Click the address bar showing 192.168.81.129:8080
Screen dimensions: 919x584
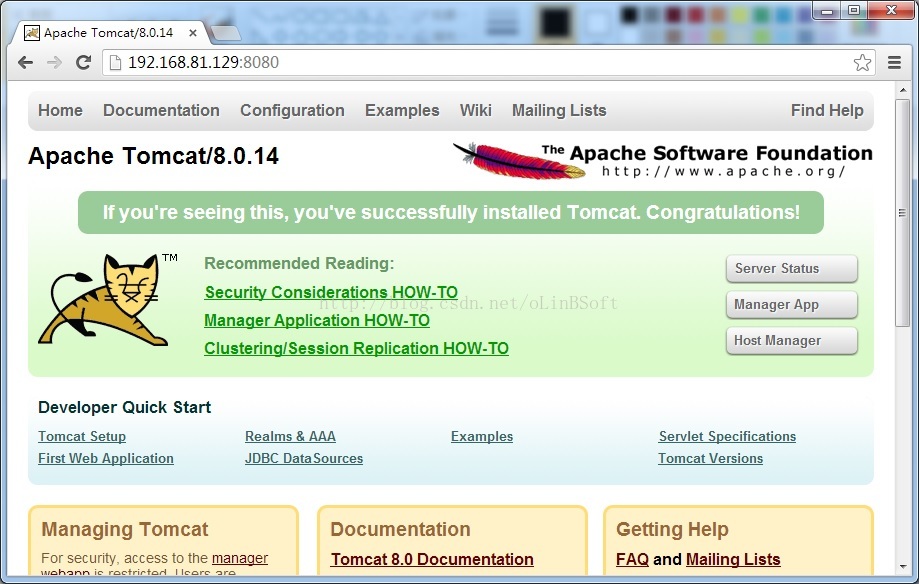[489, 63]
